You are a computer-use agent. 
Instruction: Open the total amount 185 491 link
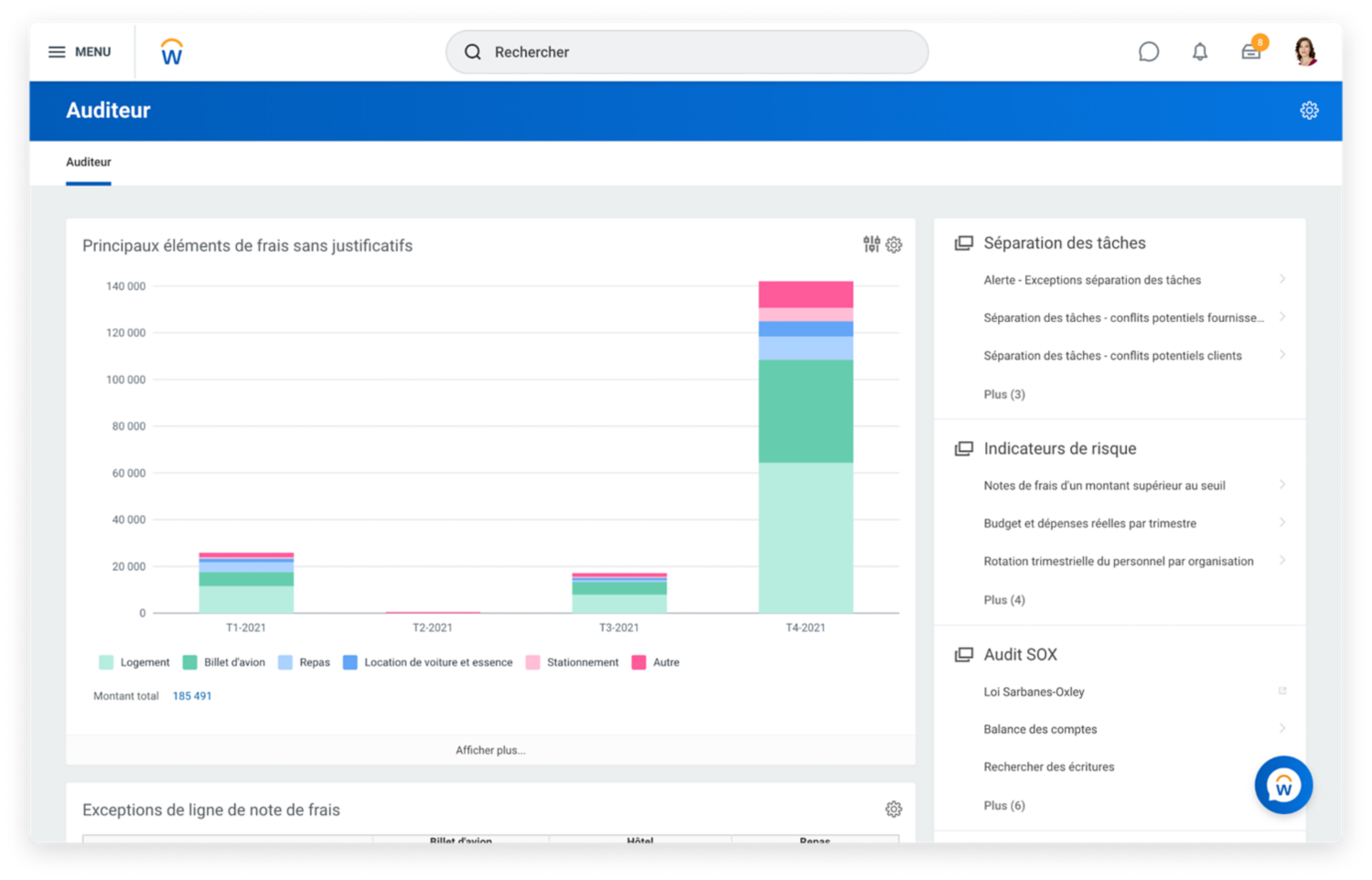[192, 696]
